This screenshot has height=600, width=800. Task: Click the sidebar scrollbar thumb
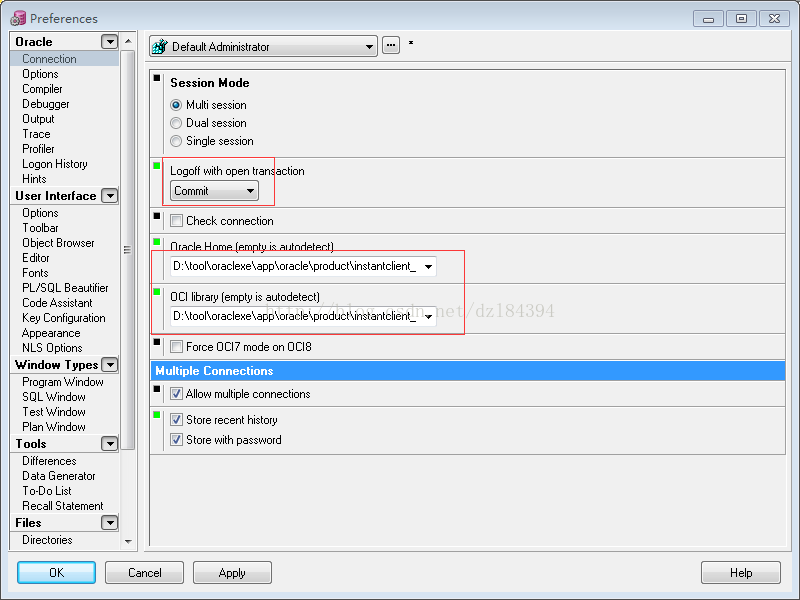tap(128, 250)
